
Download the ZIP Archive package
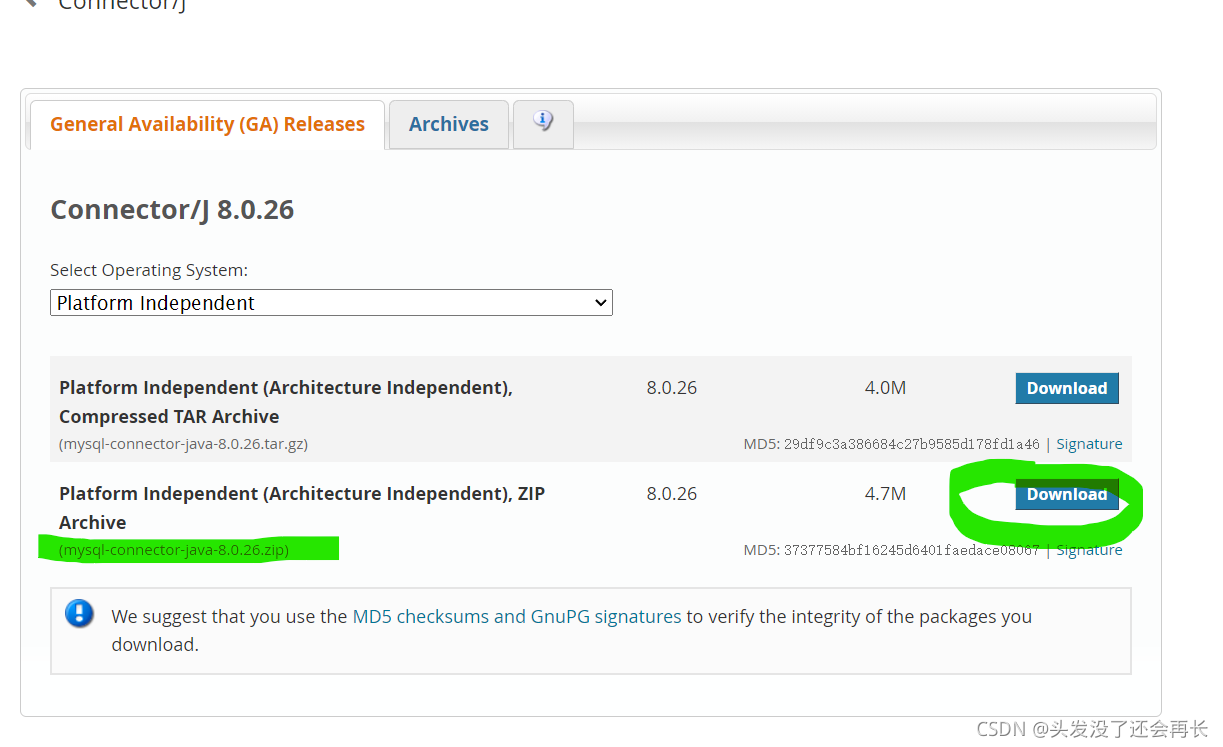pos(1067,494)
